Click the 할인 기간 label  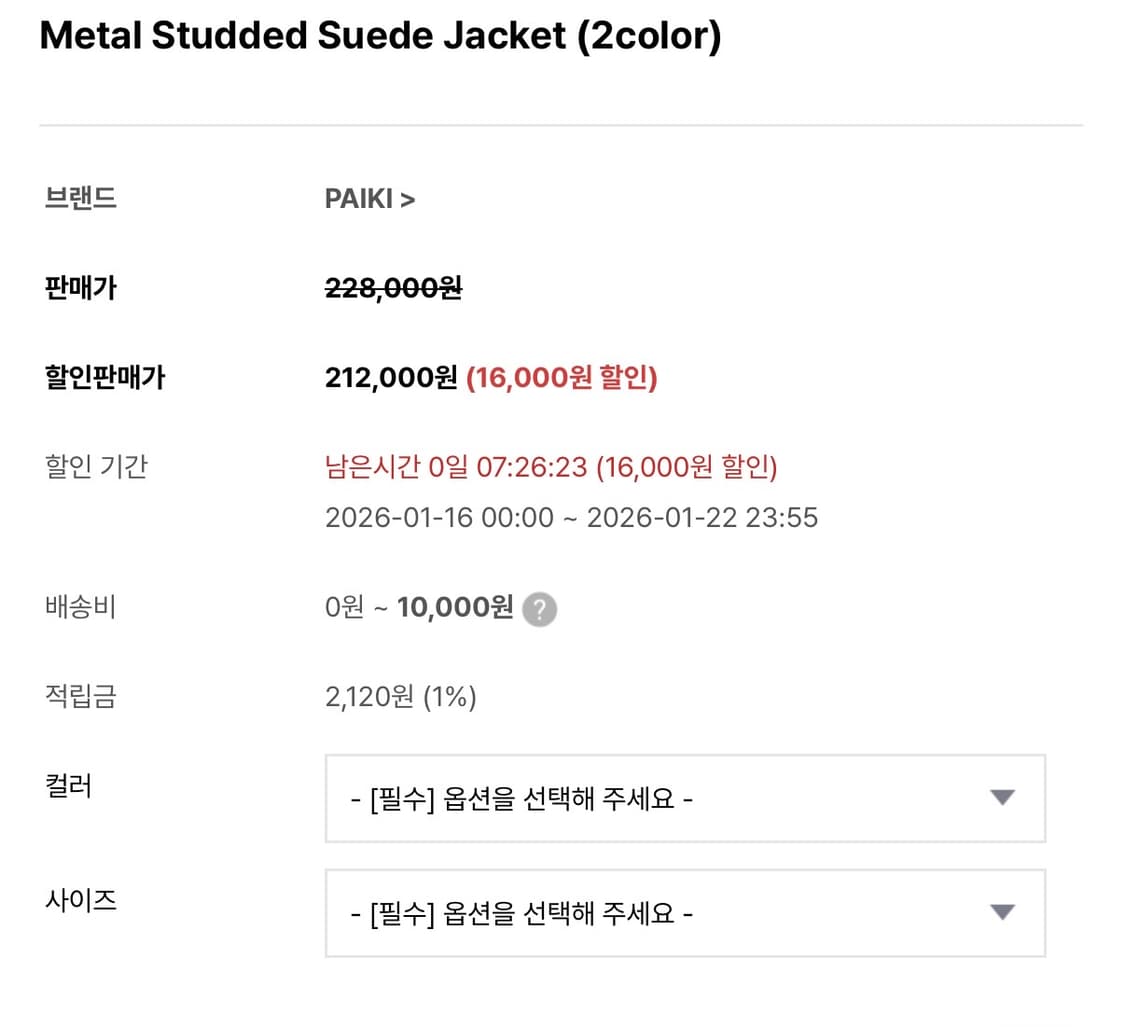96,466
